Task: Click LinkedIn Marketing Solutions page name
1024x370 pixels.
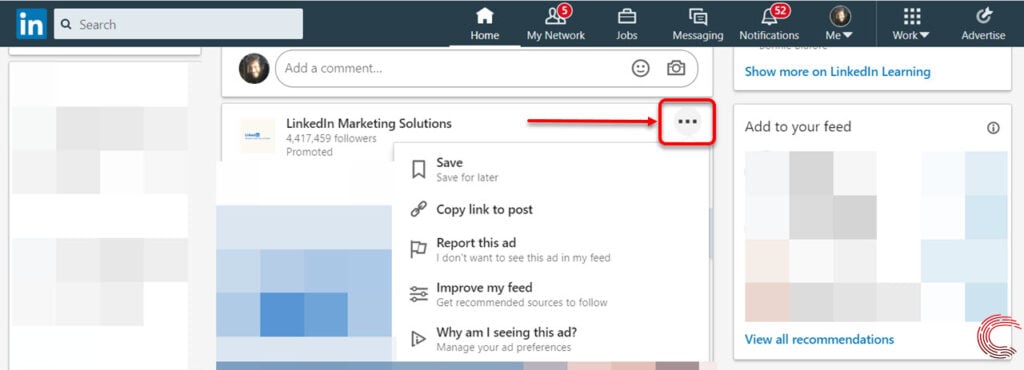Action: (x=368, y=123)
